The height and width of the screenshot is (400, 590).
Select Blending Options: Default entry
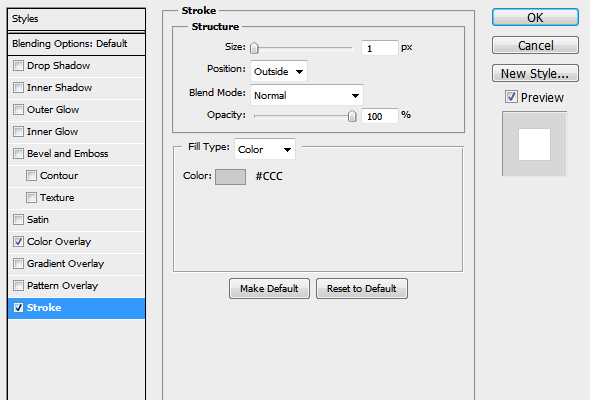(x=76, y=44)
